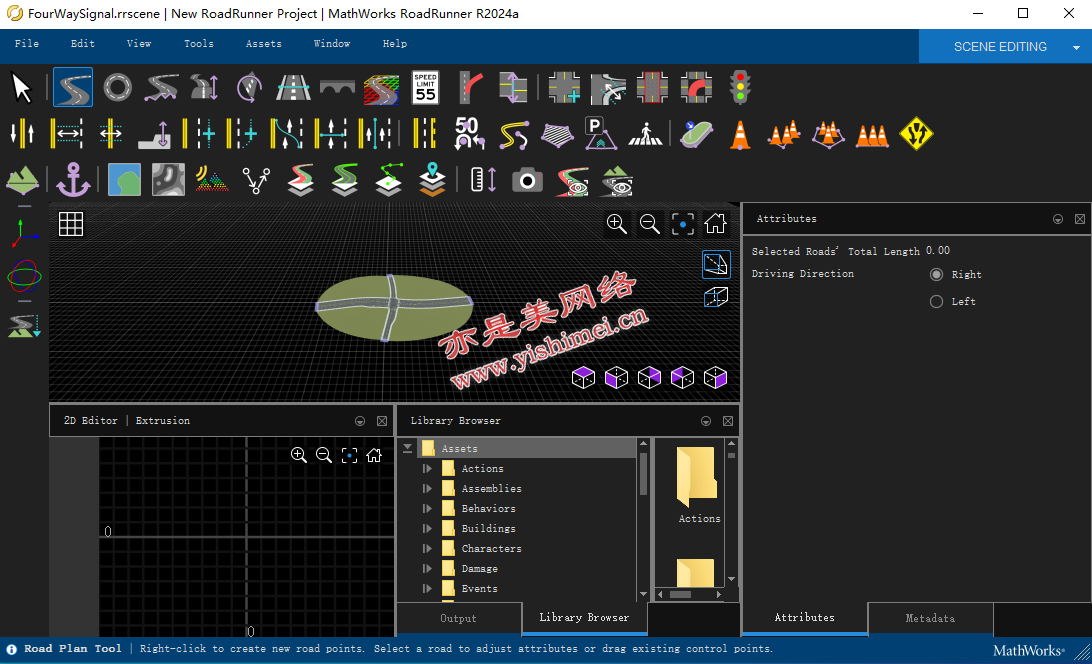Zoom out on the 3D viewport
Screen dimensions: 1092x664
(x=649, y=224)
